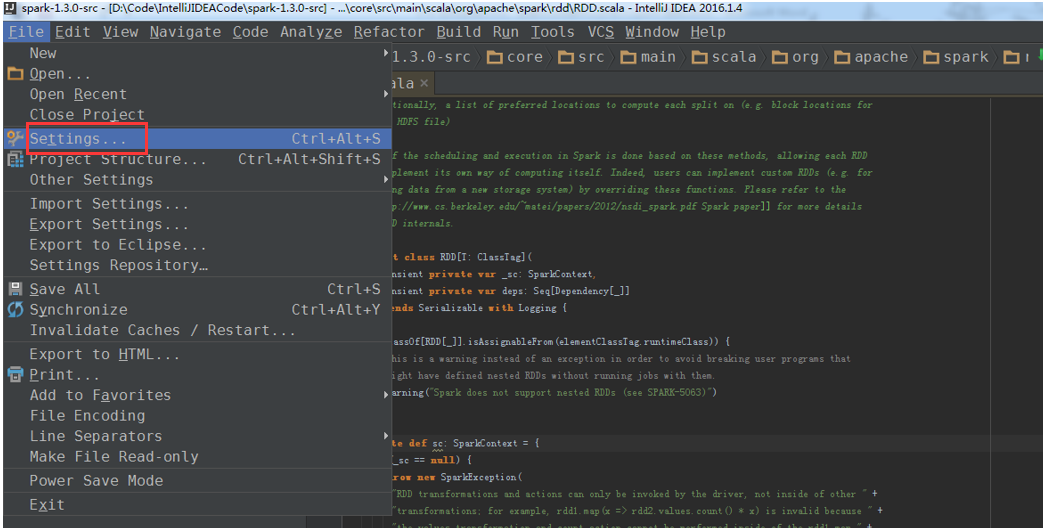This screenshot has height=528, width=1043.
Task: Open the View menu
Action: pos(120,32)
